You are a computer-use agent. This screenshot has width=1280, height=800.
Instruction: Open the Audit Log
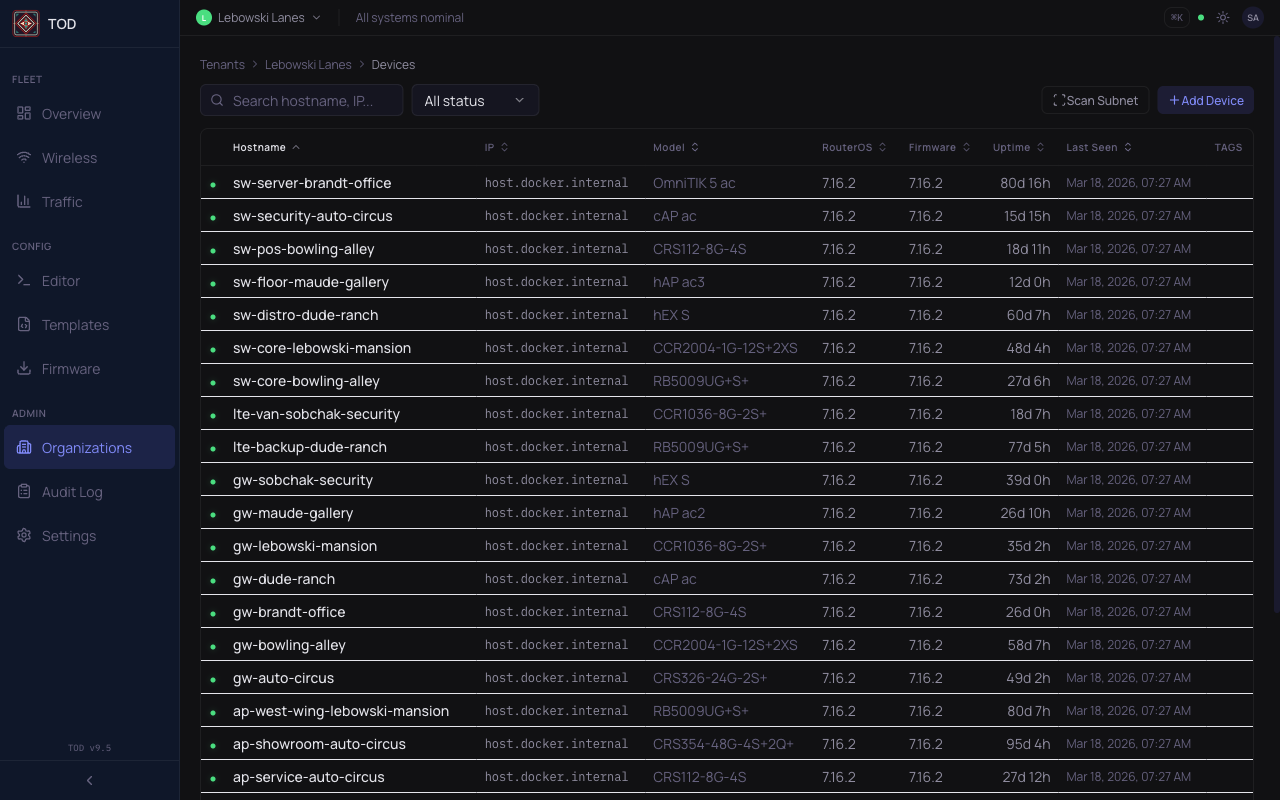click(x=74, y=491)
